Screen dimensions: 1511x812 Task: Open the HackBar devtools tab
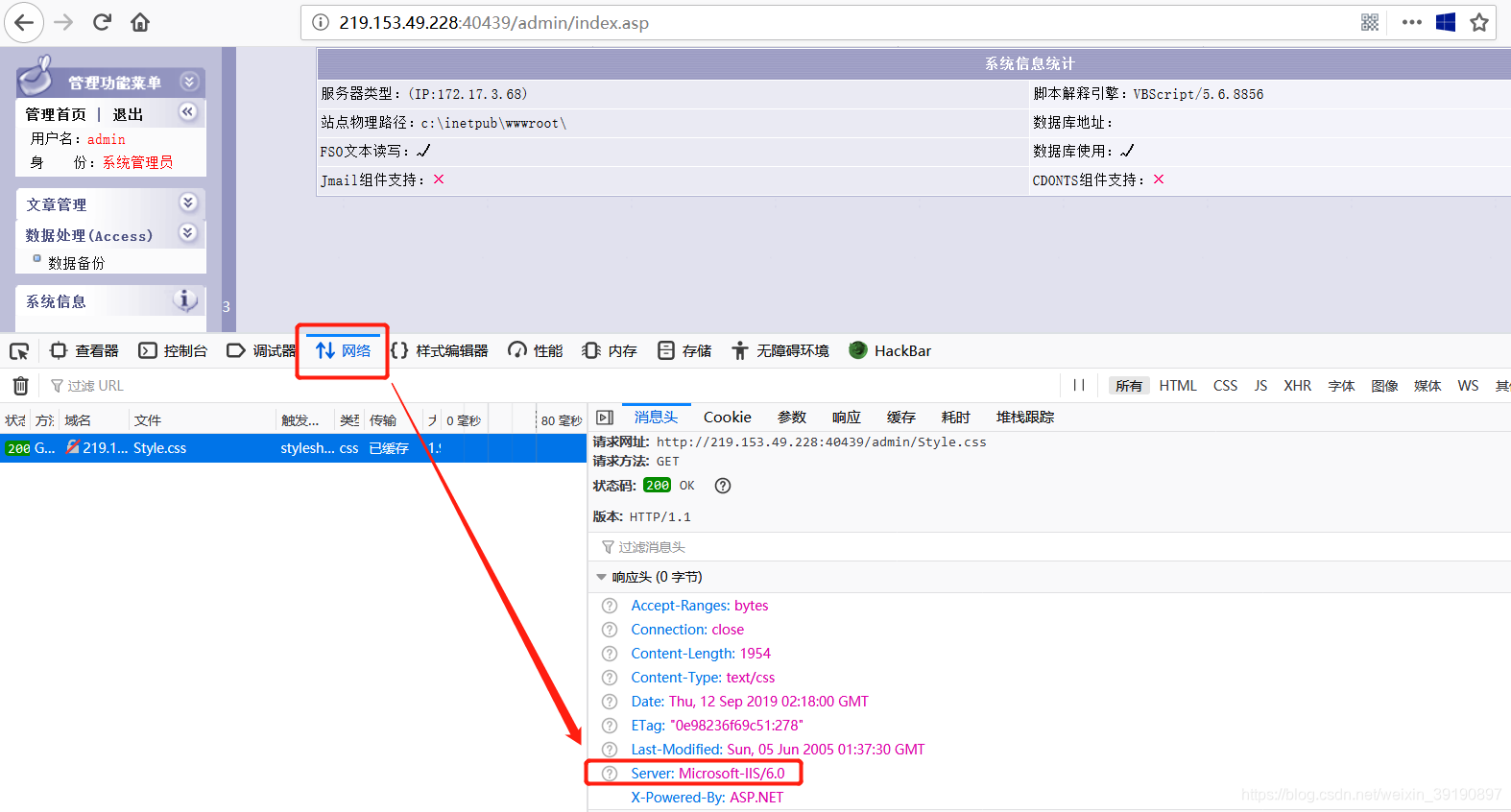[890, 351]
